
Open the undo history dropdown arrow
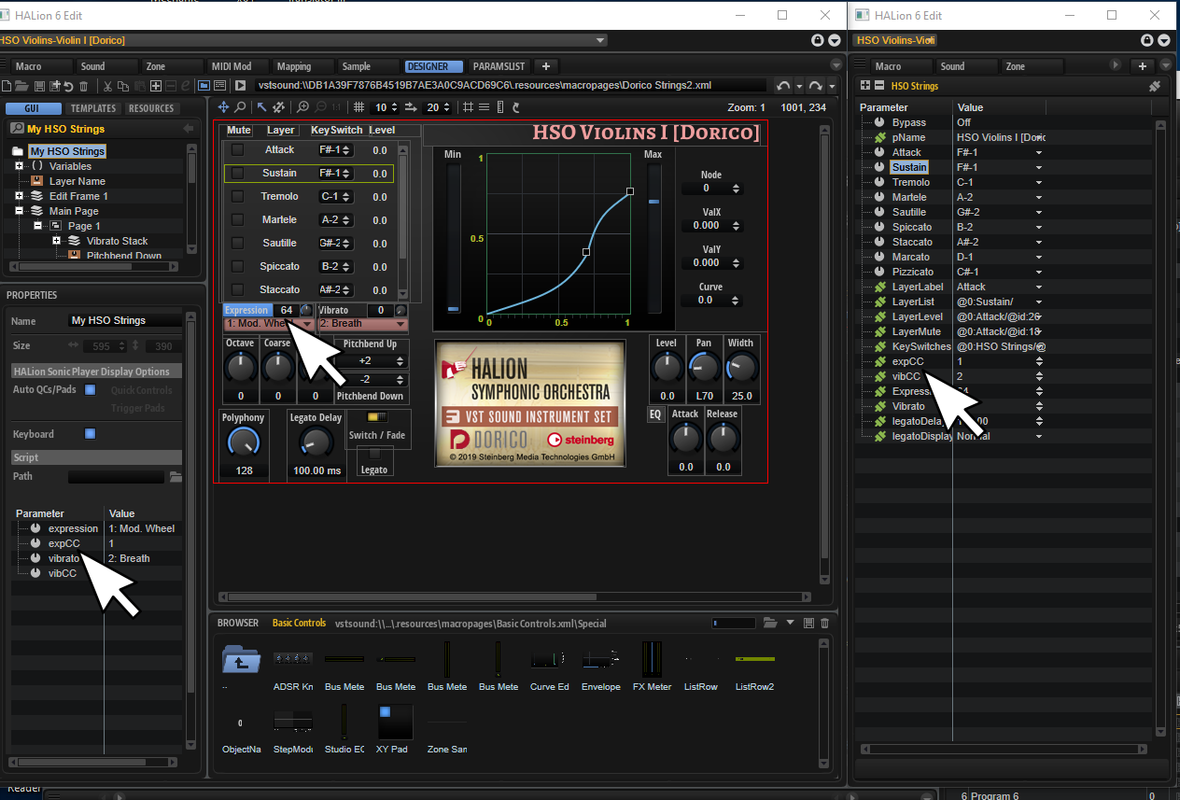pyautogui.click(x=799, y=87)
